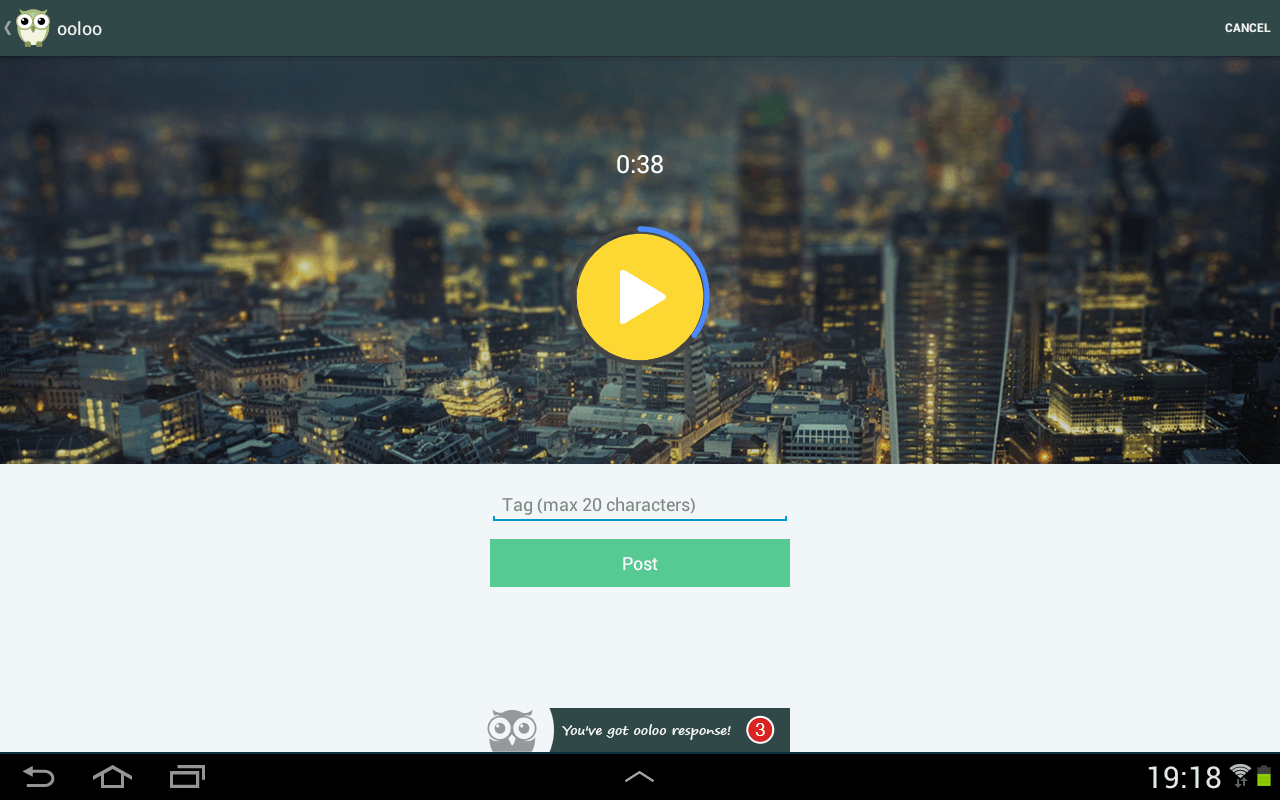Tap the ooloo owl logo icon
Viewport: 1280px width, 800px height.
point(33,28)
